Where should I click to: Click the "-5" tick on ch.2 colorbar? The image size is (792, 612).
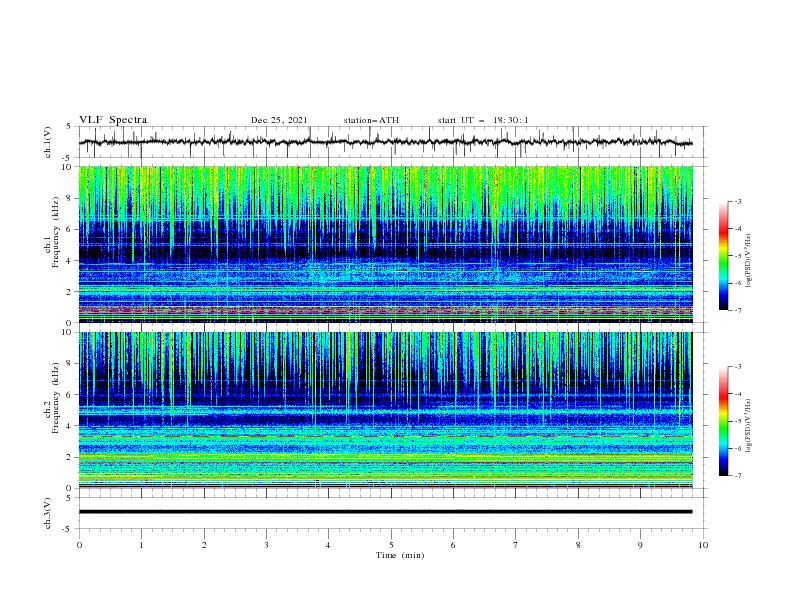point(737,421)
